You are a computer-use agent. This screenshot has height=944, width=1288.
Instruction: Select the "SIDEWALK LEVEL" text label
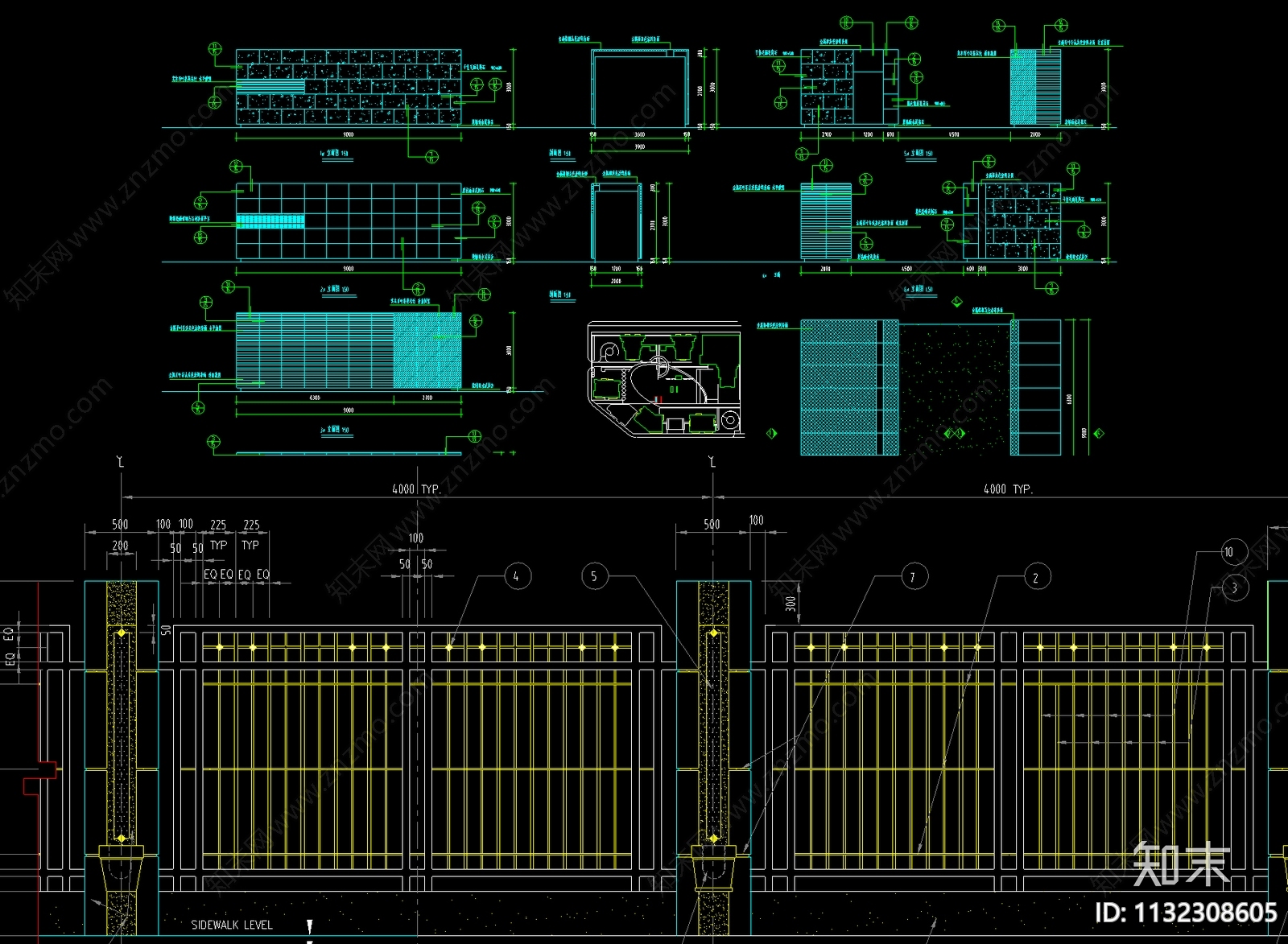pos(232,925)
